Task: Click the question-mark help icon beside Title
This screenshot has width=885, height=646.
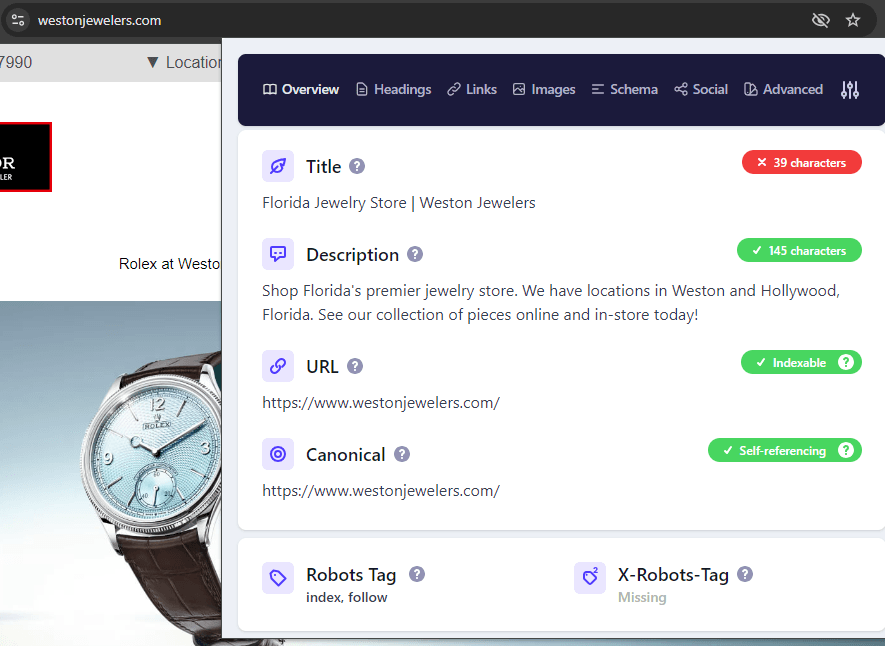Action: pos(355,167)
